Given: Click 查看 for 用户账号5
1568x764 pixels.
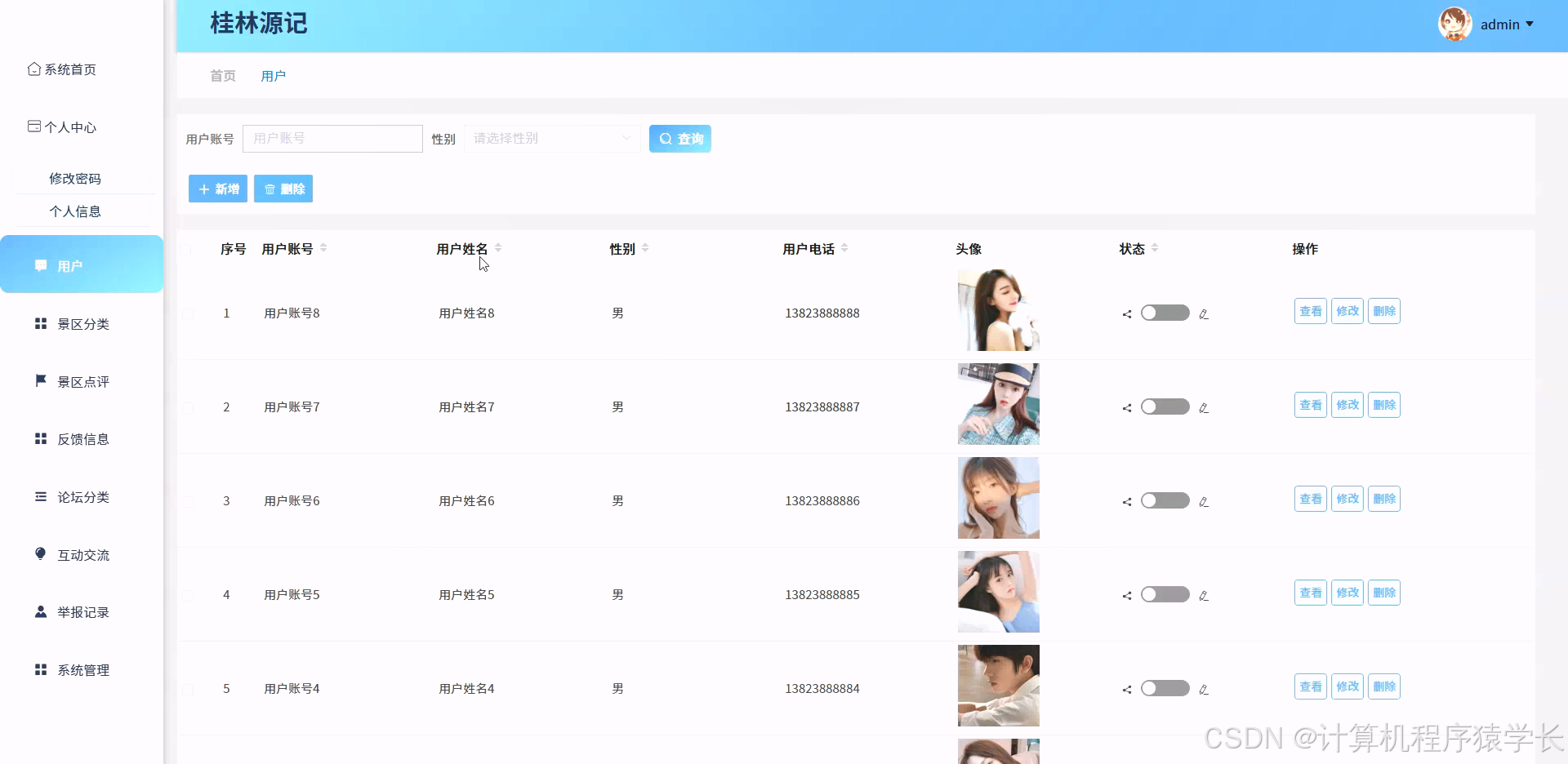Looking at the screenshot, I should [x=1311, y=593].
